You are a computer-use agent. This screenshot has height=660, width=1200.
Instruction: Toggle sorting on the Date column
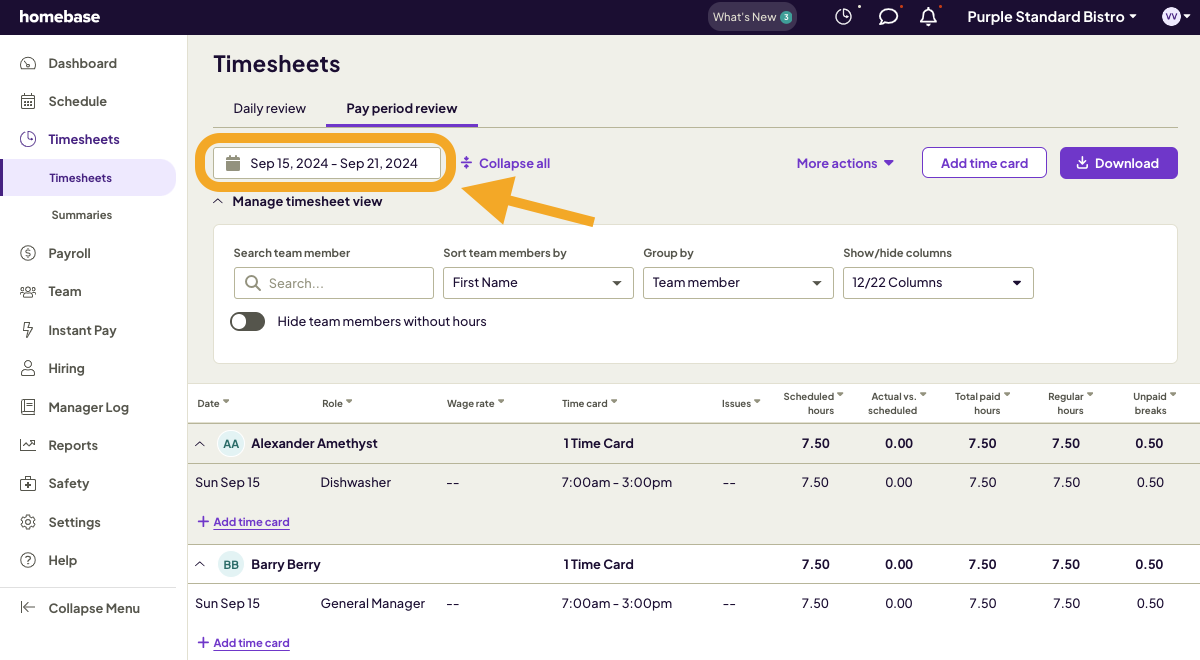(213, 403)
